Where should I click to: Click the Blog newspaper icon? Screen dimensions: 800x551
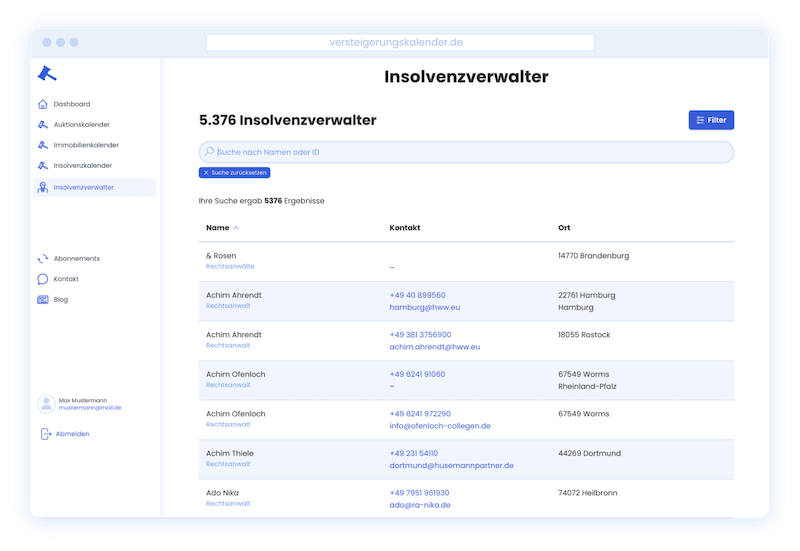tap(42, 300)
